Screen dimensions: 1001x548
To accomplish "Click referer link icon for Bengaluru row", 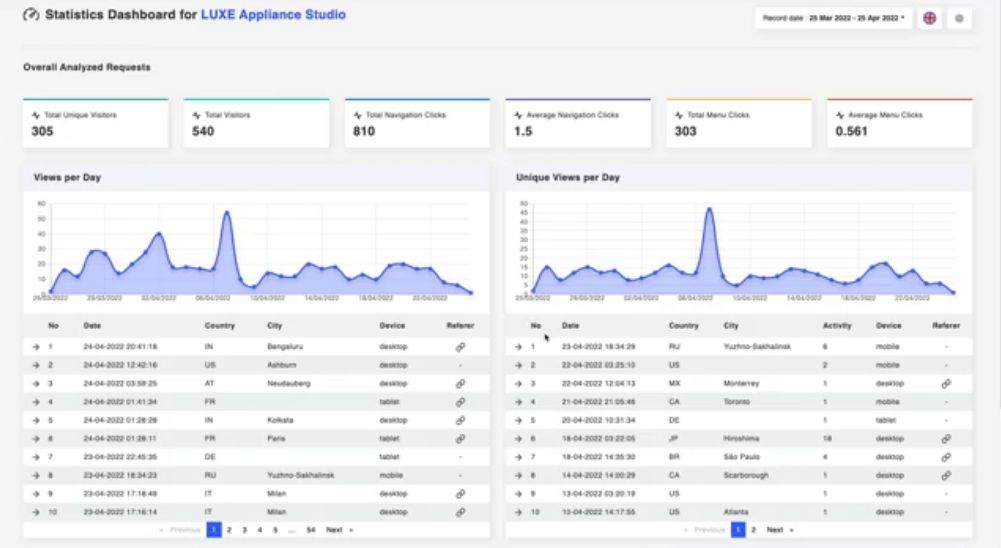I will 460,347.
